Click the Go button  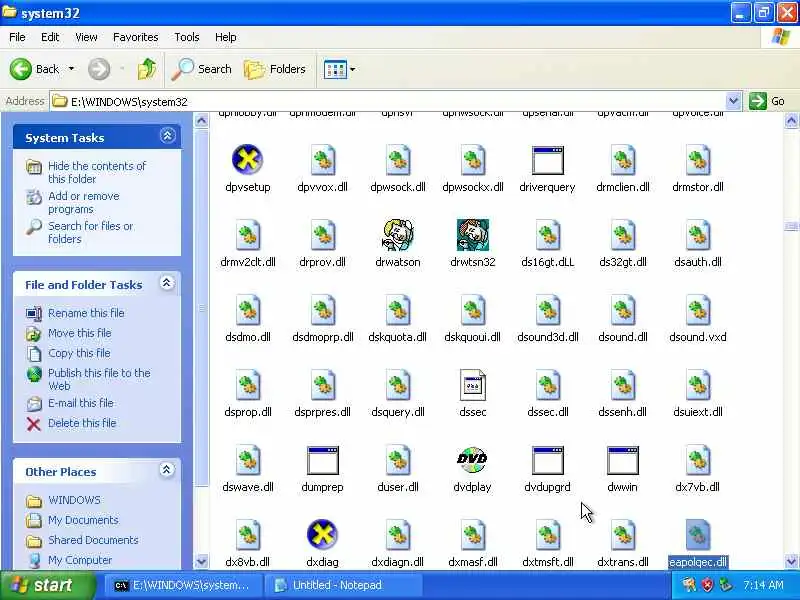[x=767, y=101]
